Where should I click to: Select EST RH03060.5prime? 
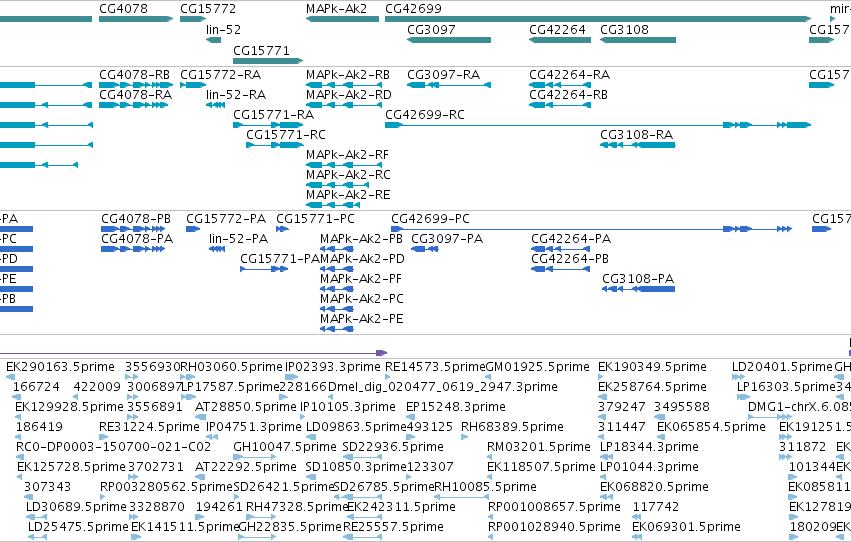(x=231, y=367)
